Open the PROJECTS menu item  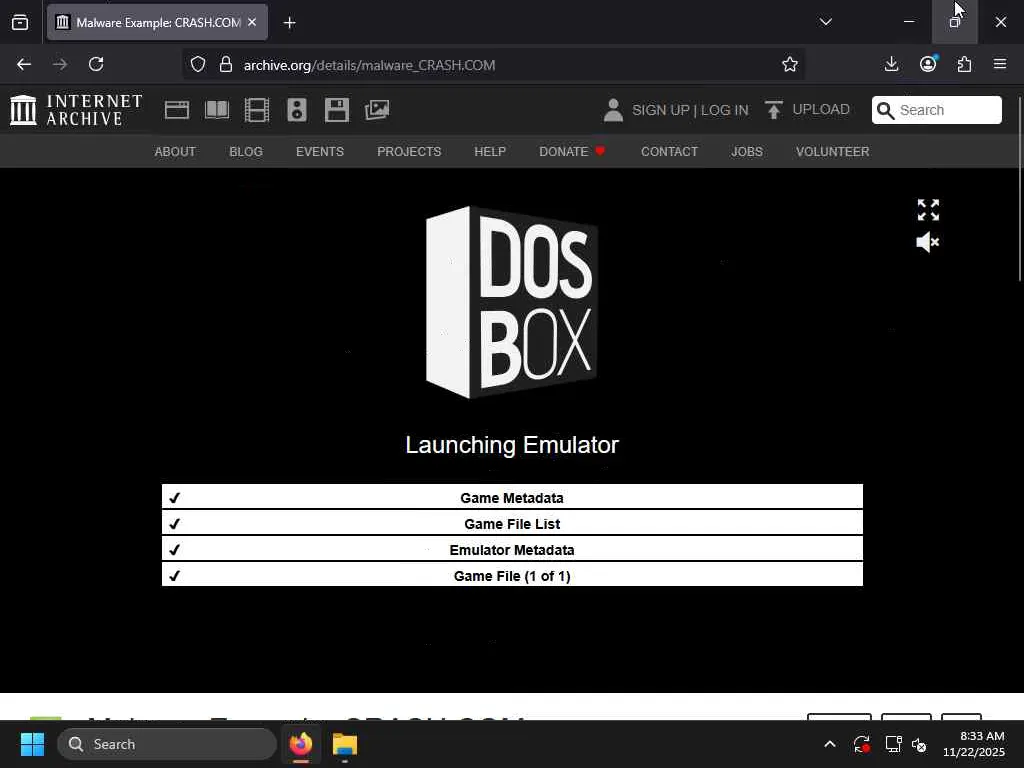[x=409, y=152]
